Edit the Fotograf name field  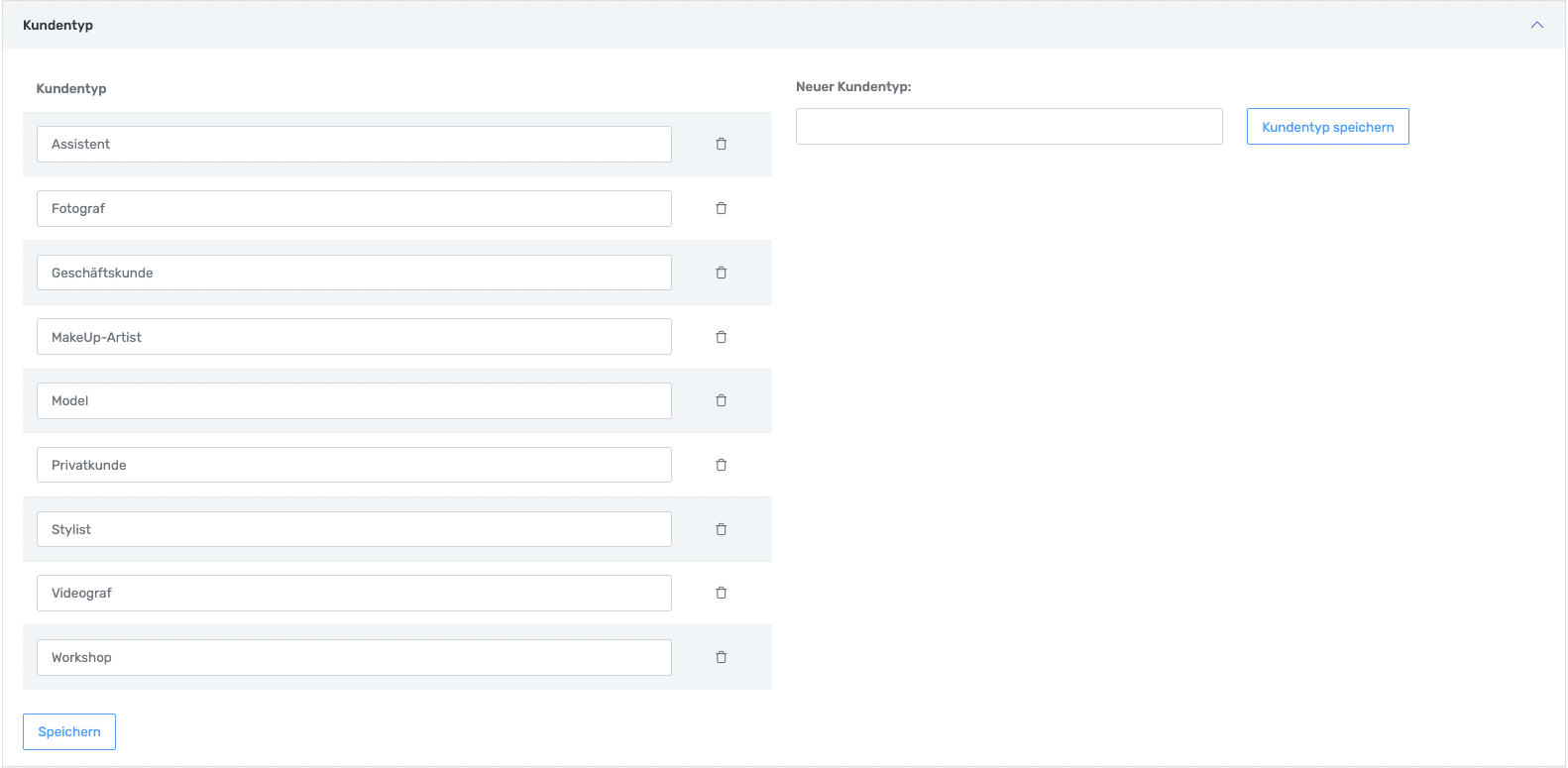(x=354, y=208)
